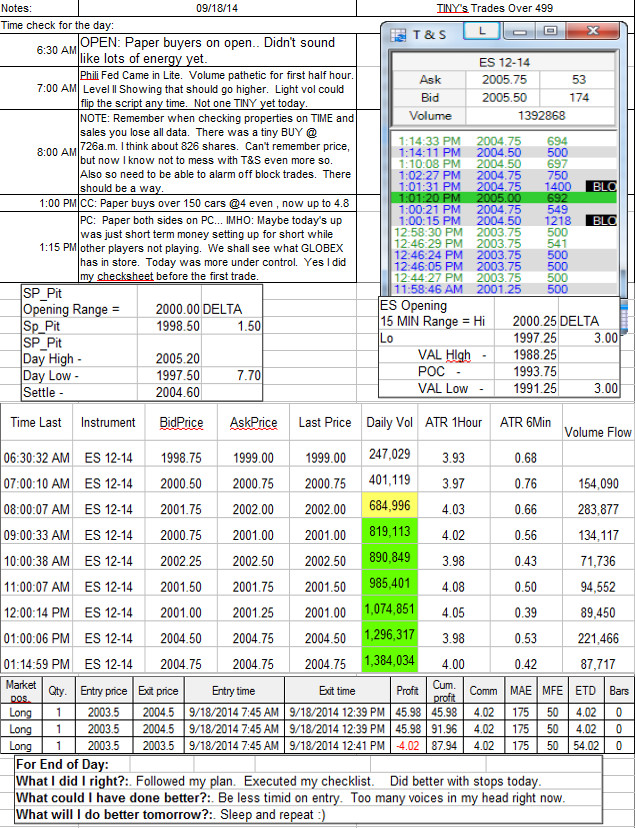Select the Notes: cell
The image size is (635, 828).
click(x=39, y=8)
